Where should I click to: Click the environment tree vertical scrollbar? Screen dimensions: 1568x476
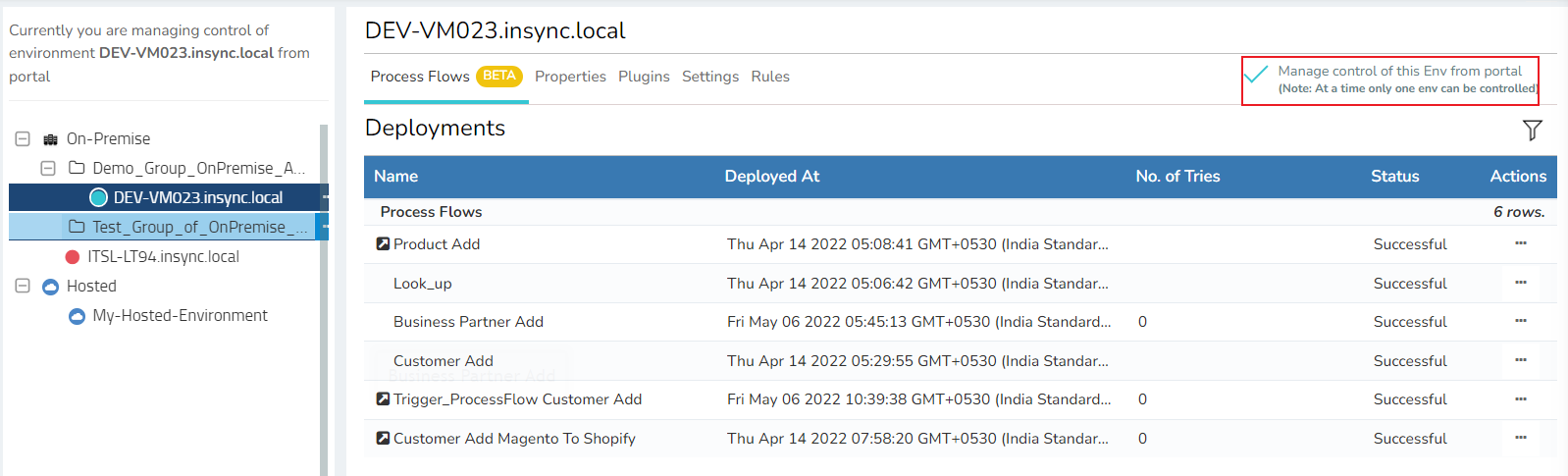pyautogui.click(x=324, y=344)
